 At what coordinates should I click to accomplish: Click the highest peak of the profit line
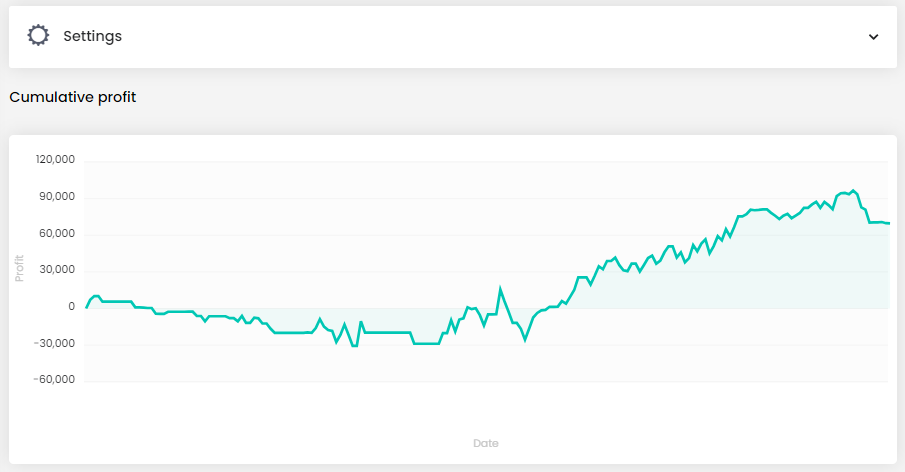click(853, 190)
